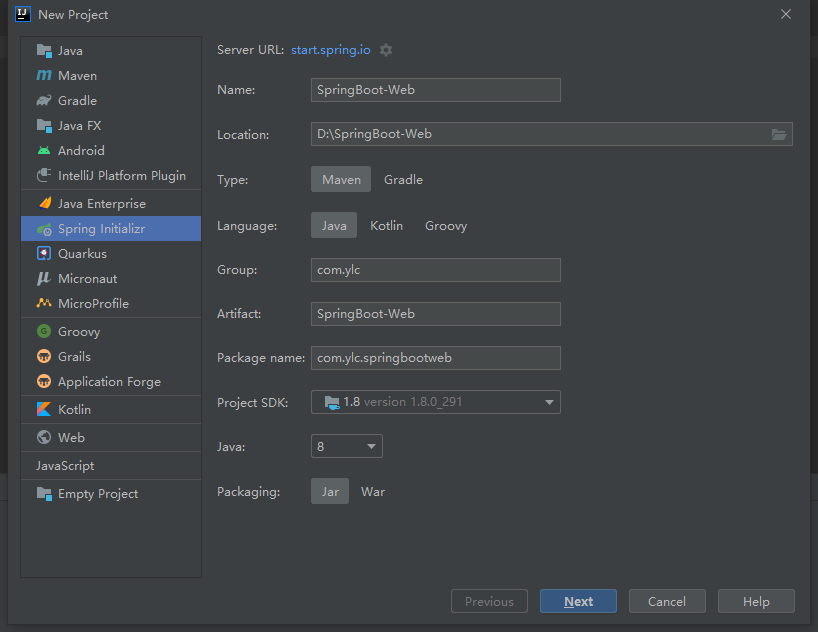Close the New Project dialog
818x632 pixels.
coord(786,14)
